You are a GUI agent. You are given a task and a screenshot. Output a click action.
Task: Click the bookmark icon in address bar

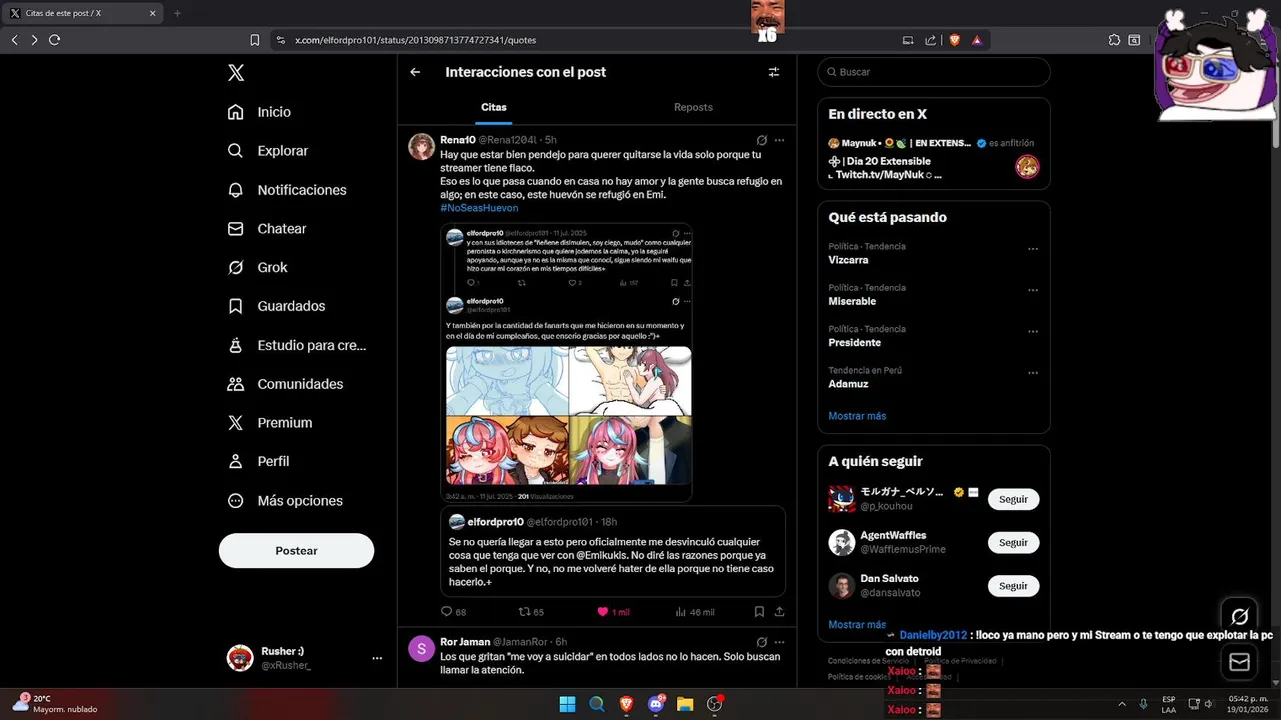pos(254,40)
